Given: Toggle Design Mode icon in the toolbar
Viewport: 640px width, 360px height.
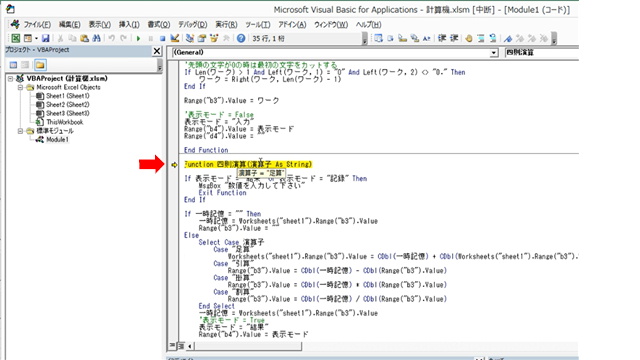Looking at the screenshot, I should tap(175, 38).
